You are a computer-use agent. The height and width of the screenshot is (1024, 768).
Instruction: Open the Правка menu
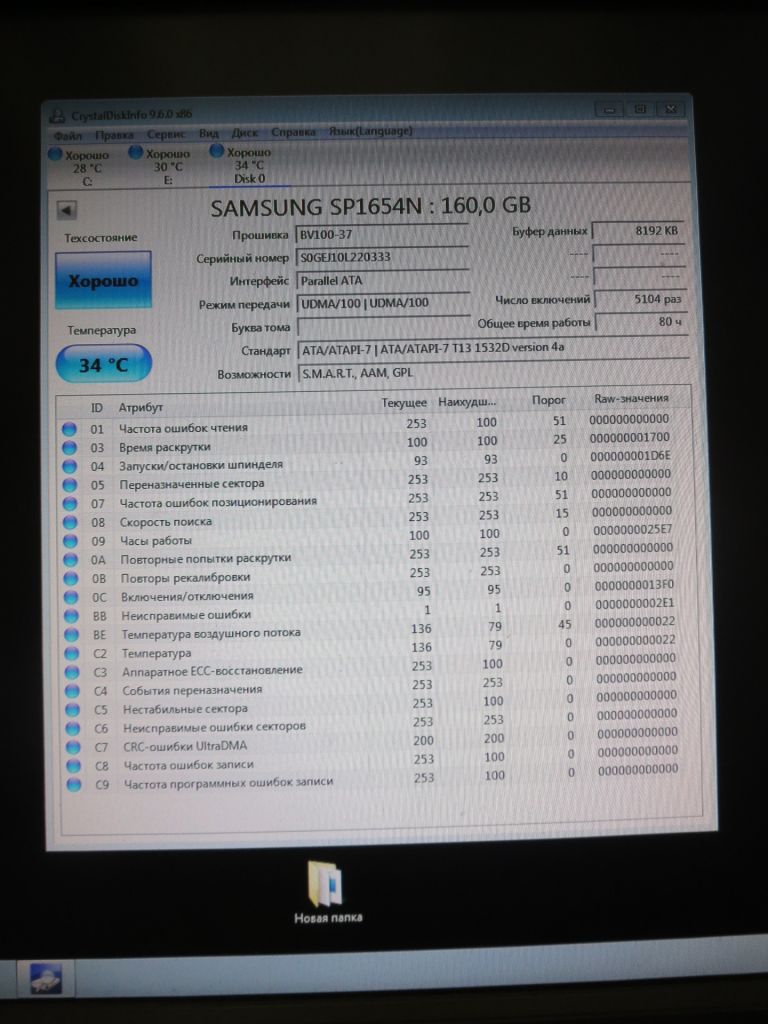coord(114,135)
